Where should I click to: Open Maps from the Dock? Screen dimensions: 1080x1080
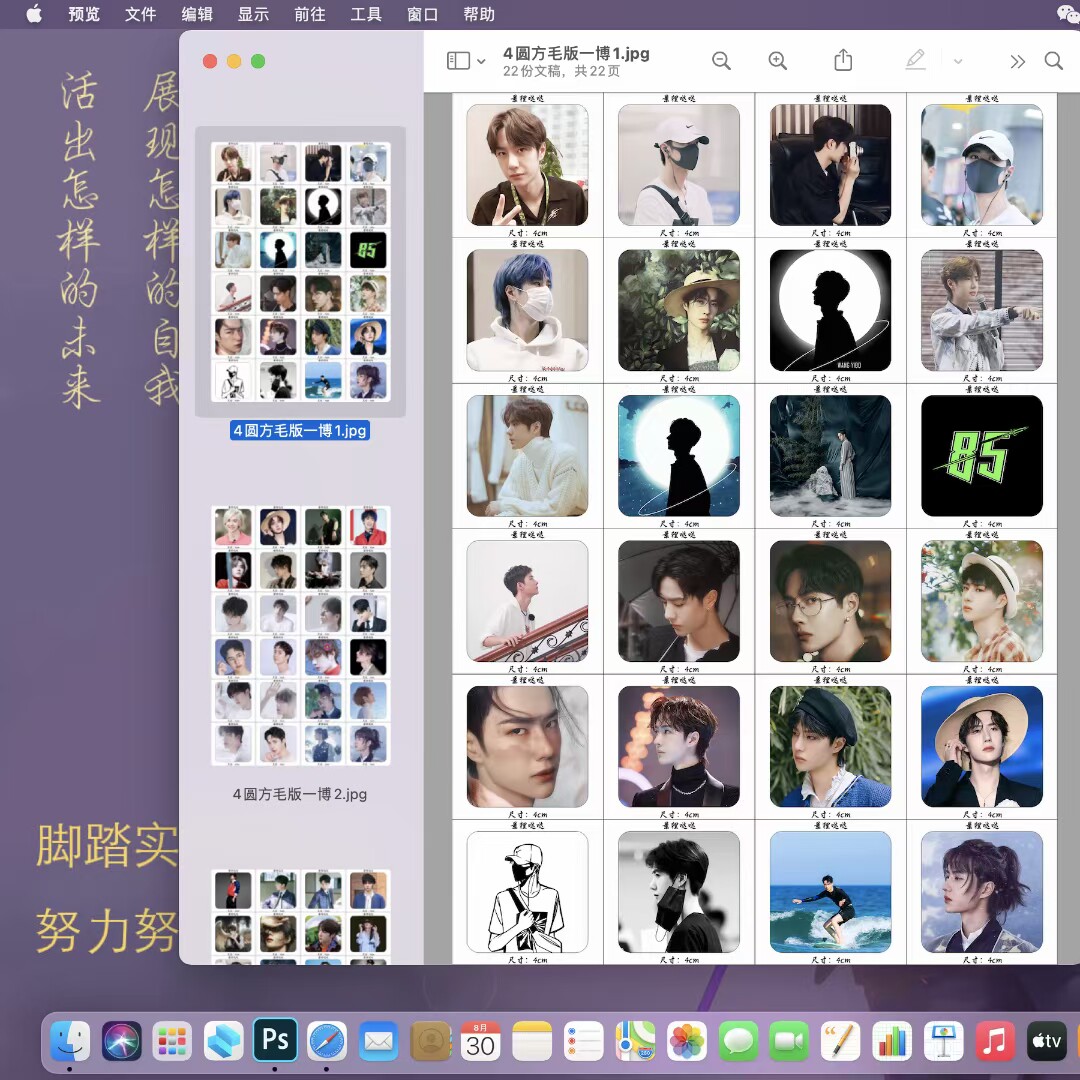(635, 1041)
